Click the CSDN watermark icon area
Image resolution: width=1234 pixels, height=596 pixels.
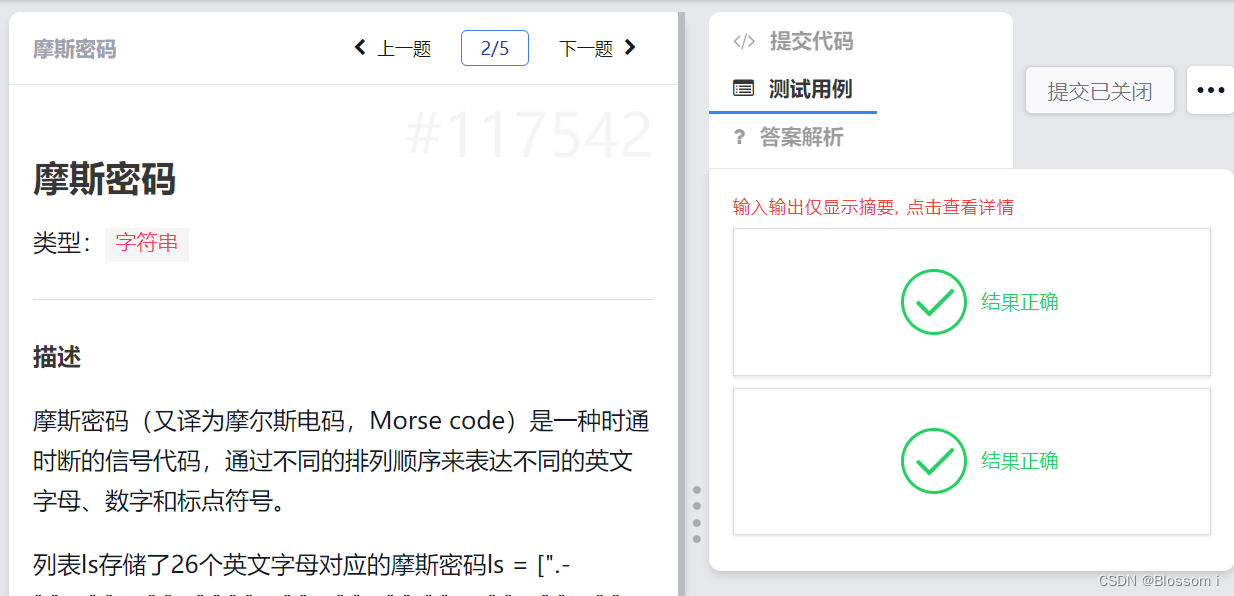[x=1160, y=580]
